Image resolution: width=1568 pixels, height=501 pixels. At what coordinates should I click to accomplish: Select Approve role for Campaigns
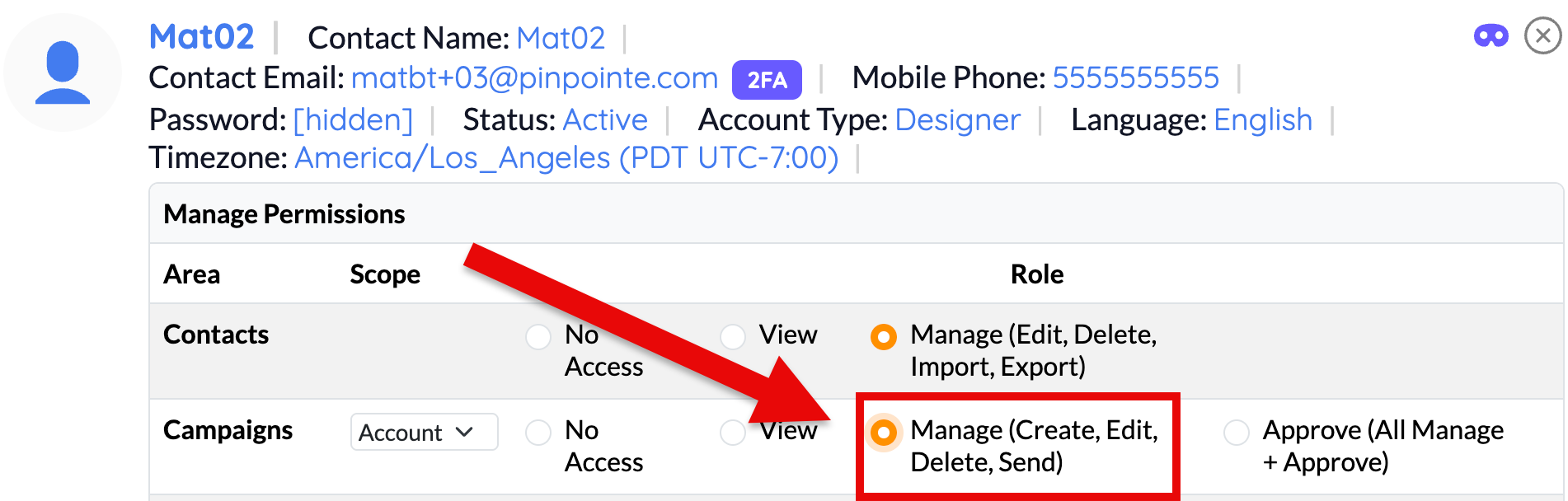point(1237,432)
